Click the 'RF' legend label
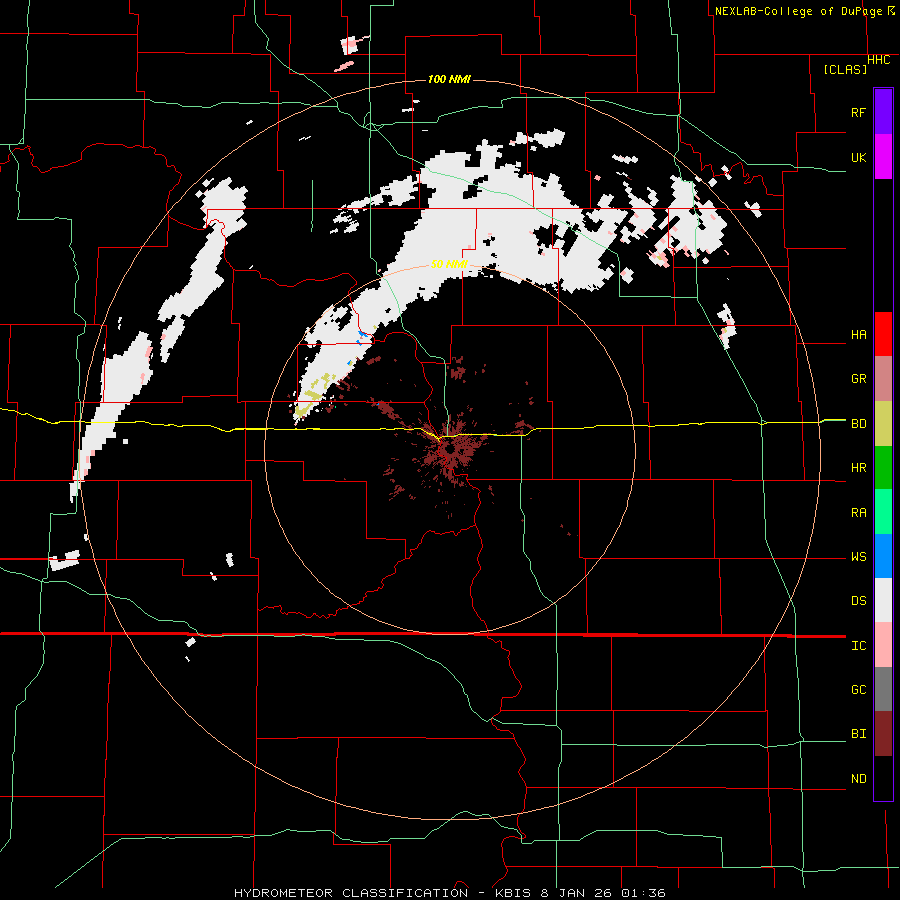Image resolution: width=900 pixels, height=900 pixels. [859, 112]
